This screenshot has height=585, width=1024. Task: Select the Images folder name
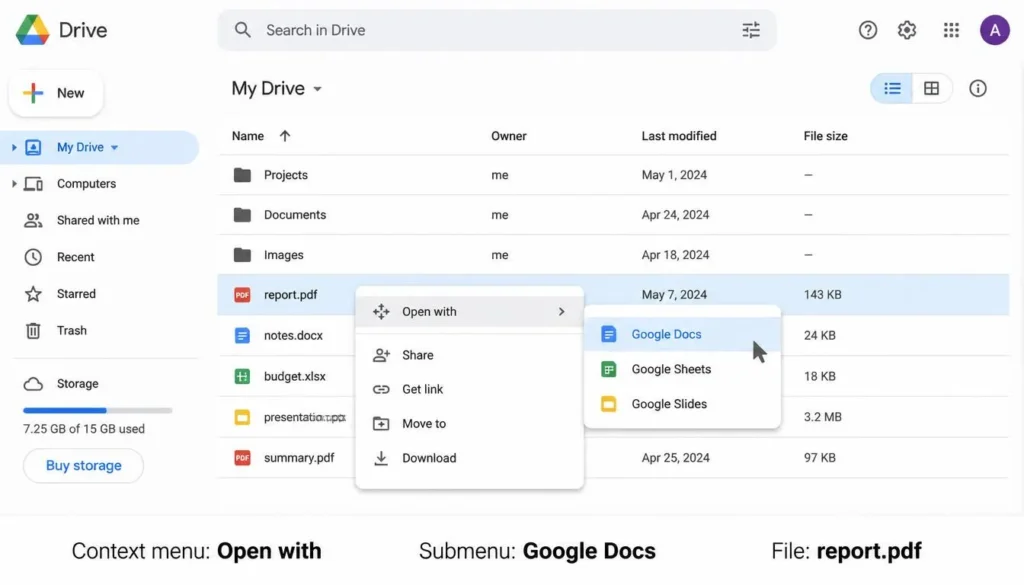tap(283, 255)
